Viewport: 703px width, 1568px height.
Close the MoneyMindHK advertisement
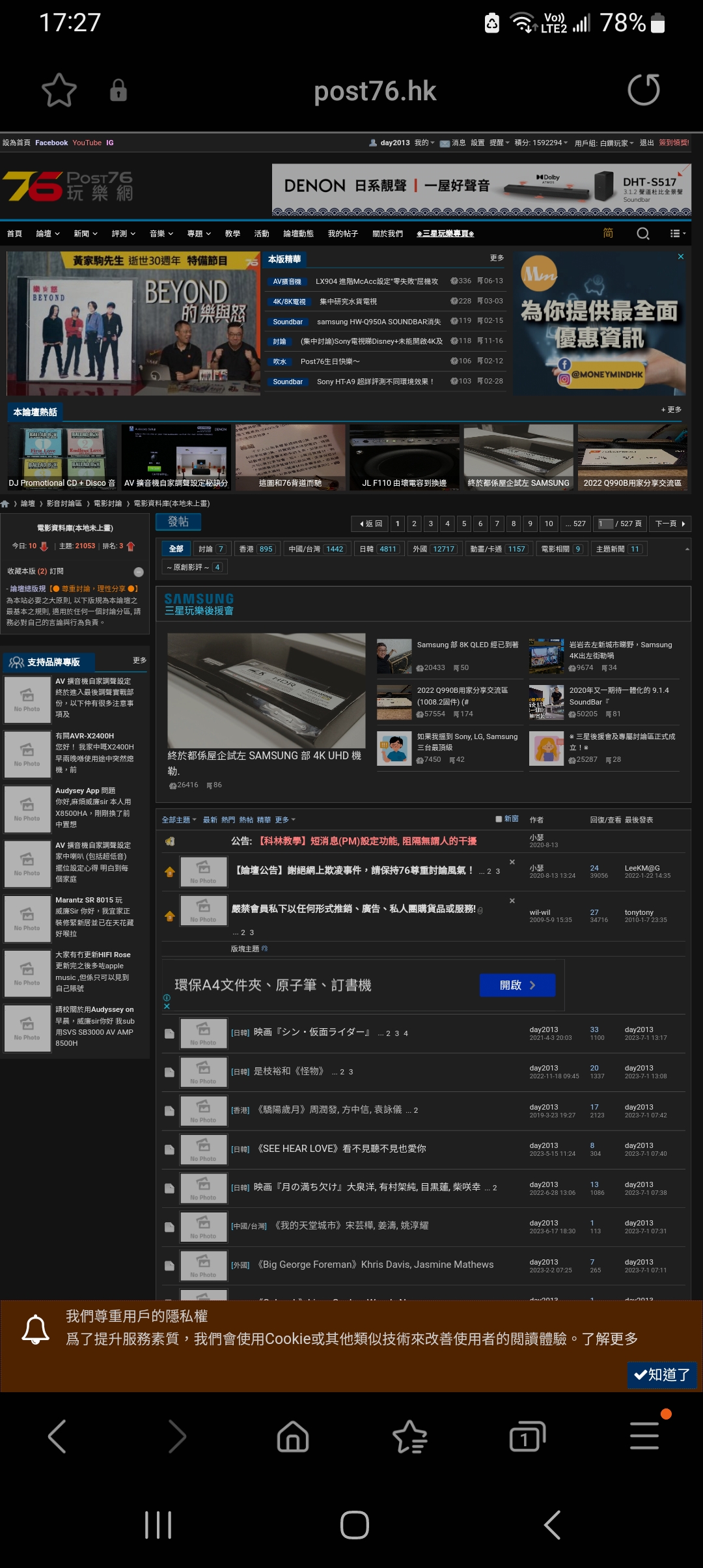681,257
